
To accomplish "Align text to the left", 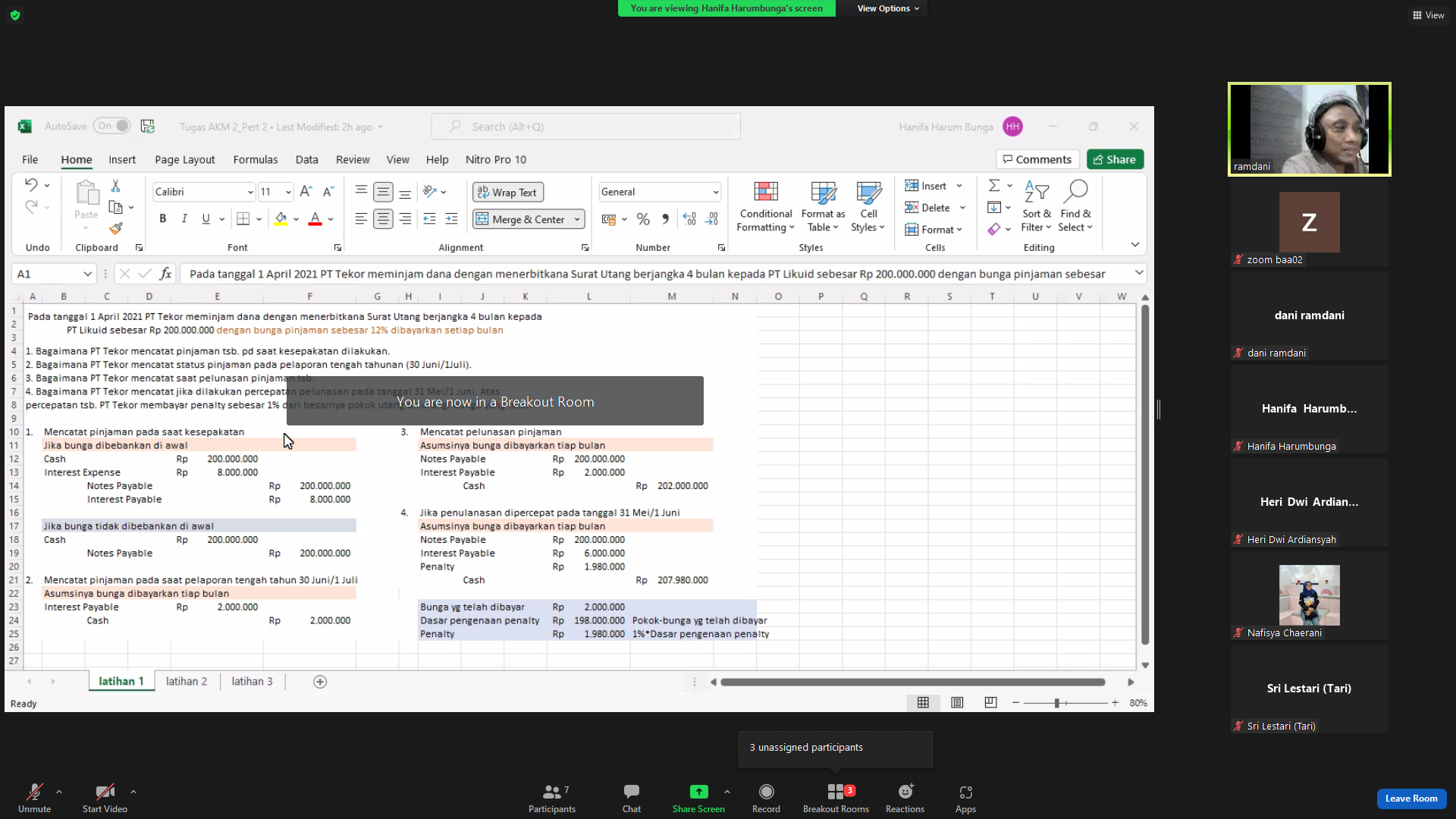I will click(361, 219).
